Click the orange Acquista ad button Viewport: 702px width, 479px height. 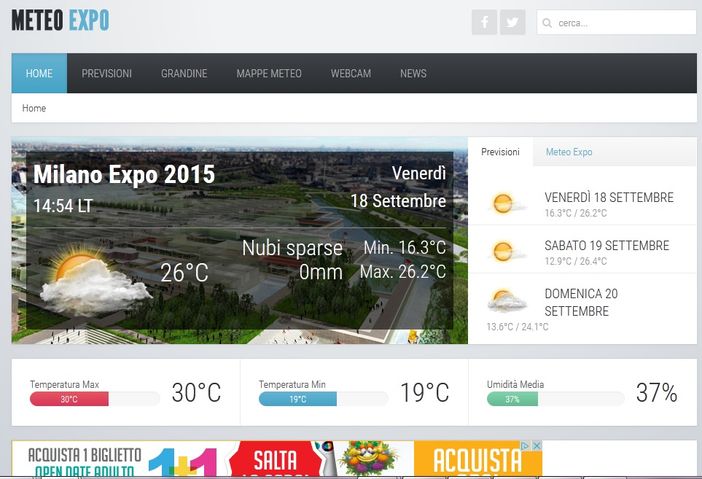478,459
